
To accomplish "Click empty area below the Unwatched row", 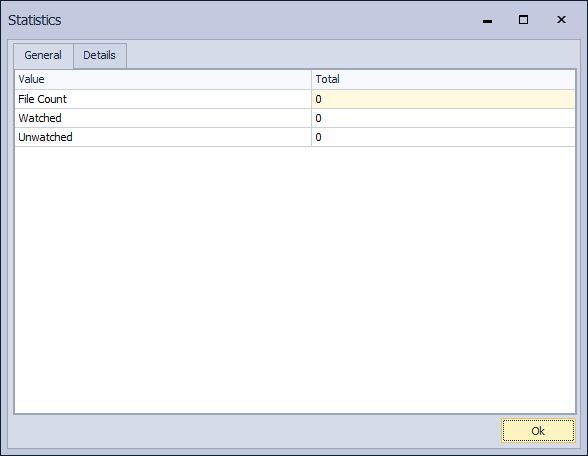I will [x=295, y=279].
